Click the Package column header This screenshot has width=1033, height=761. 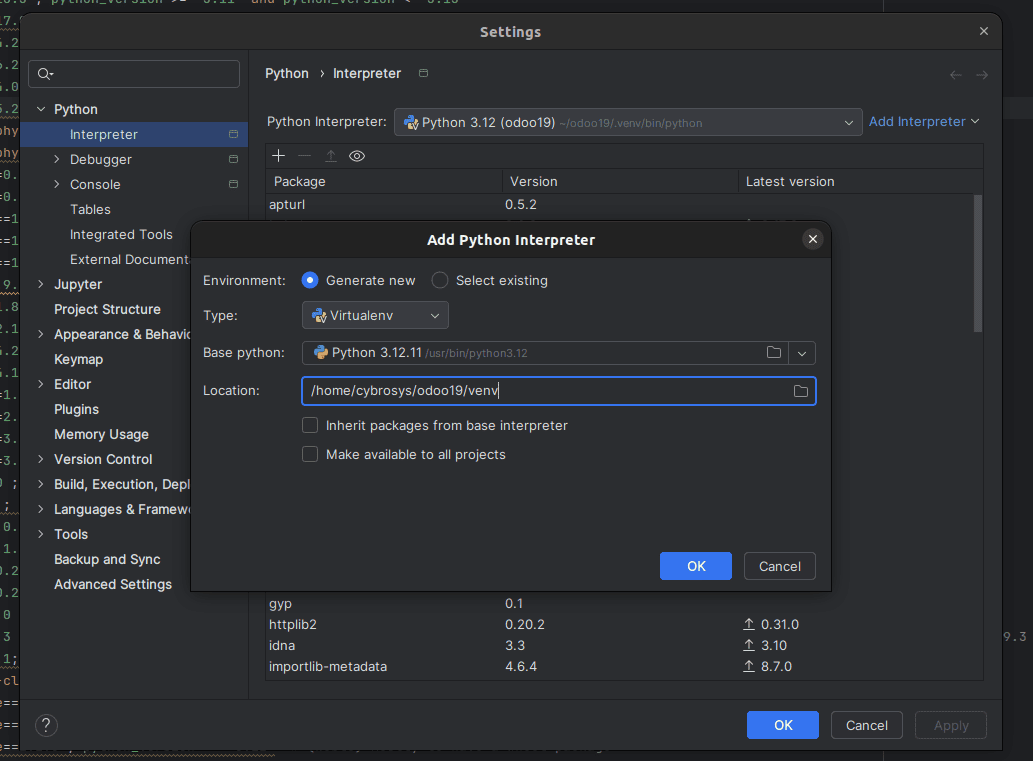[384, 181]
